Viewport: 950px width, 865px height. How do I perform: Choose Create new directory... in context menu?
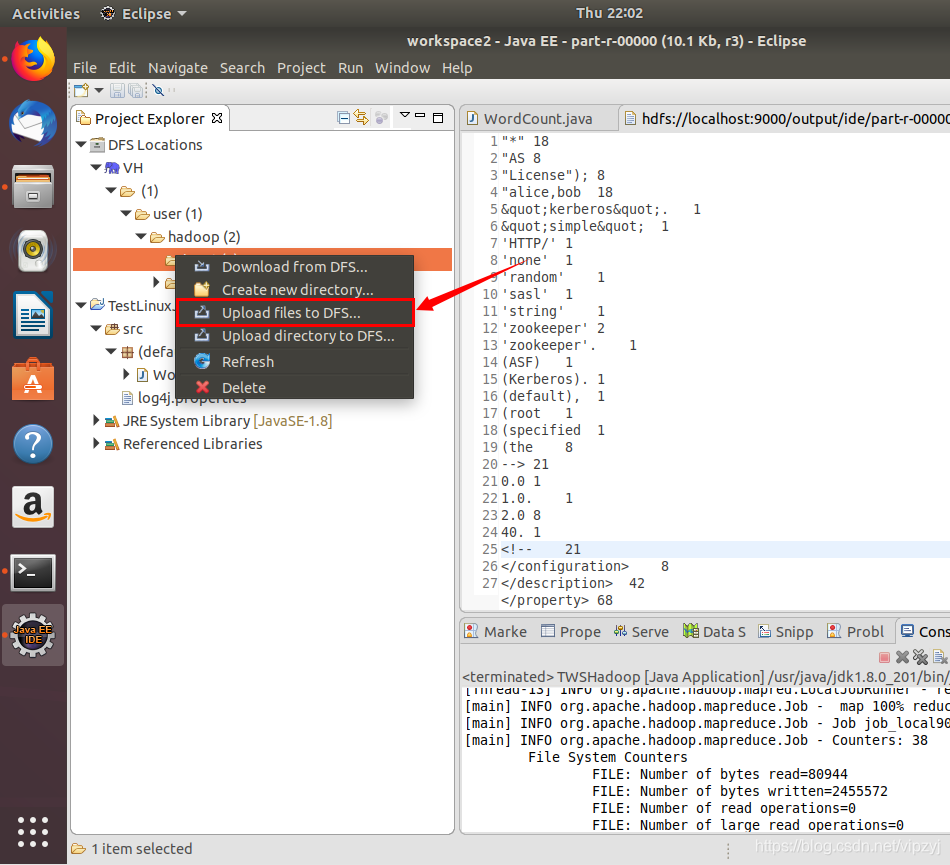294,290
